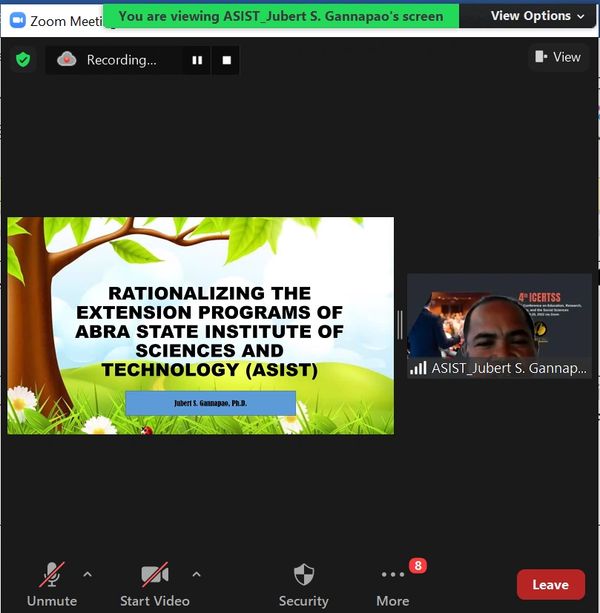Click the ASIST_Jubert S. Gannapao name label

pos(508,368)
